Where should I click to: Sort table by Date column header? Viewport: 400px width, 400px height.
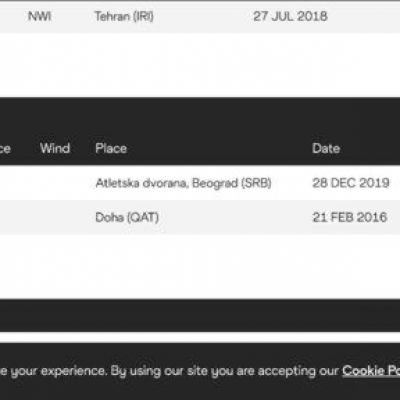pyautogui.click(x=326, y=148)
